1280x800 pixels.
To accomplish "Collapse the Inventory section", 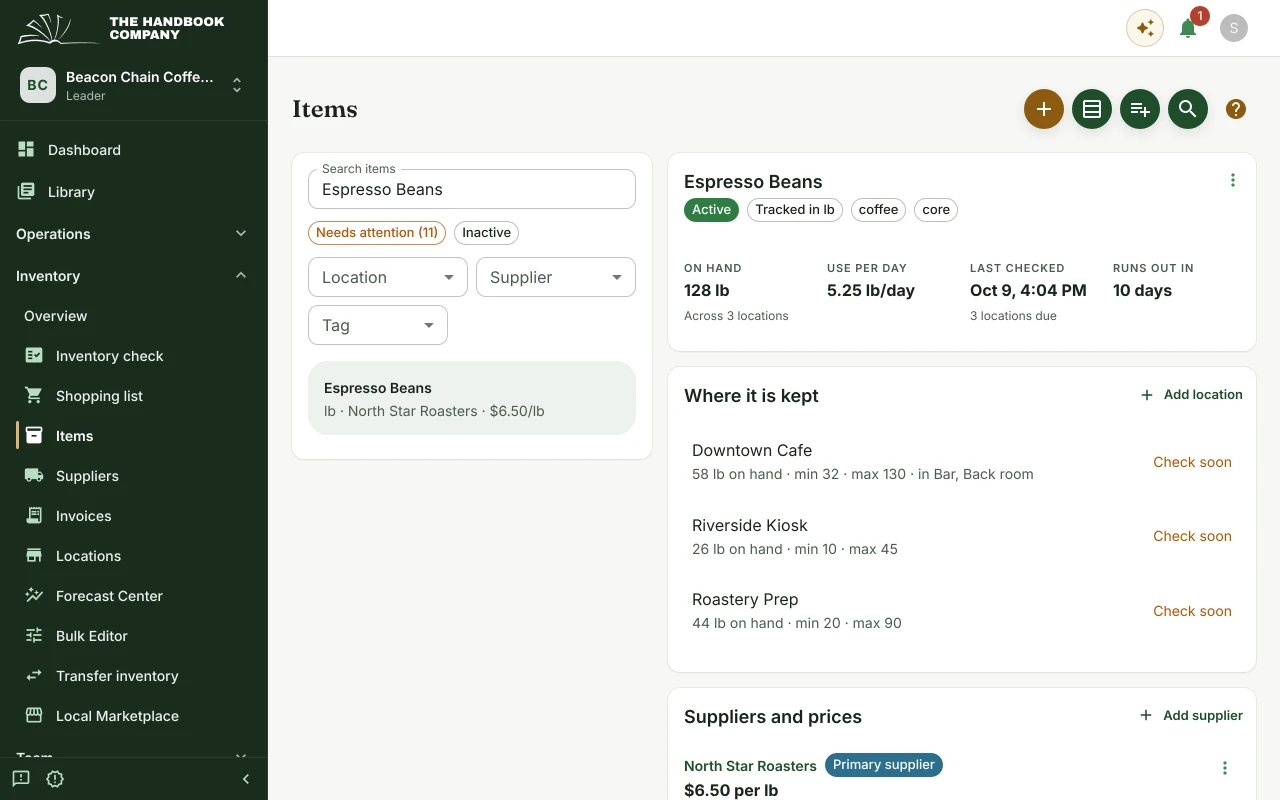I will click(x=134, y=276).
